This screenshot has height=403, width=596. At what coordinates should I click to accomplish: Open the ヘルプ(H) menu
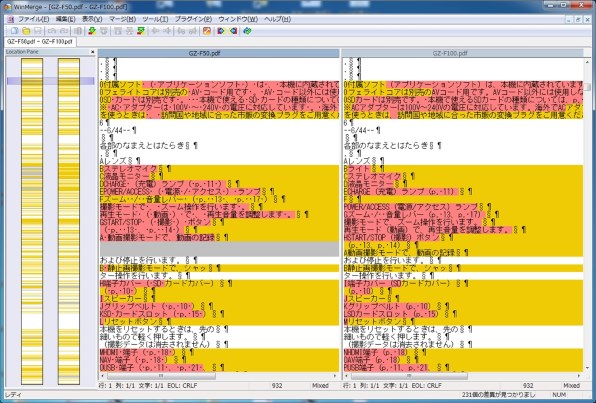coord(277,19)
